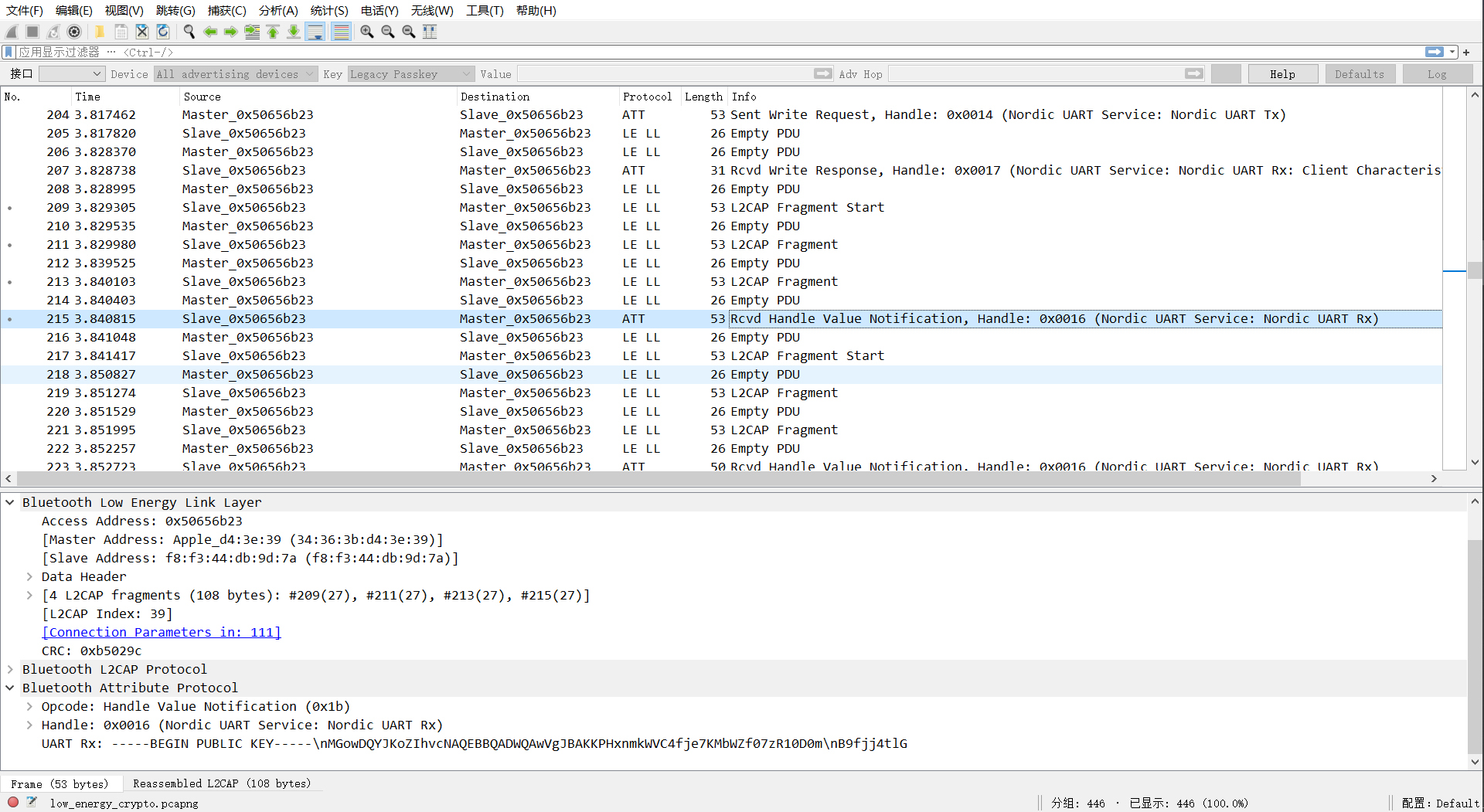
Task: Click the Log button
Action: tap(1437, 74)
